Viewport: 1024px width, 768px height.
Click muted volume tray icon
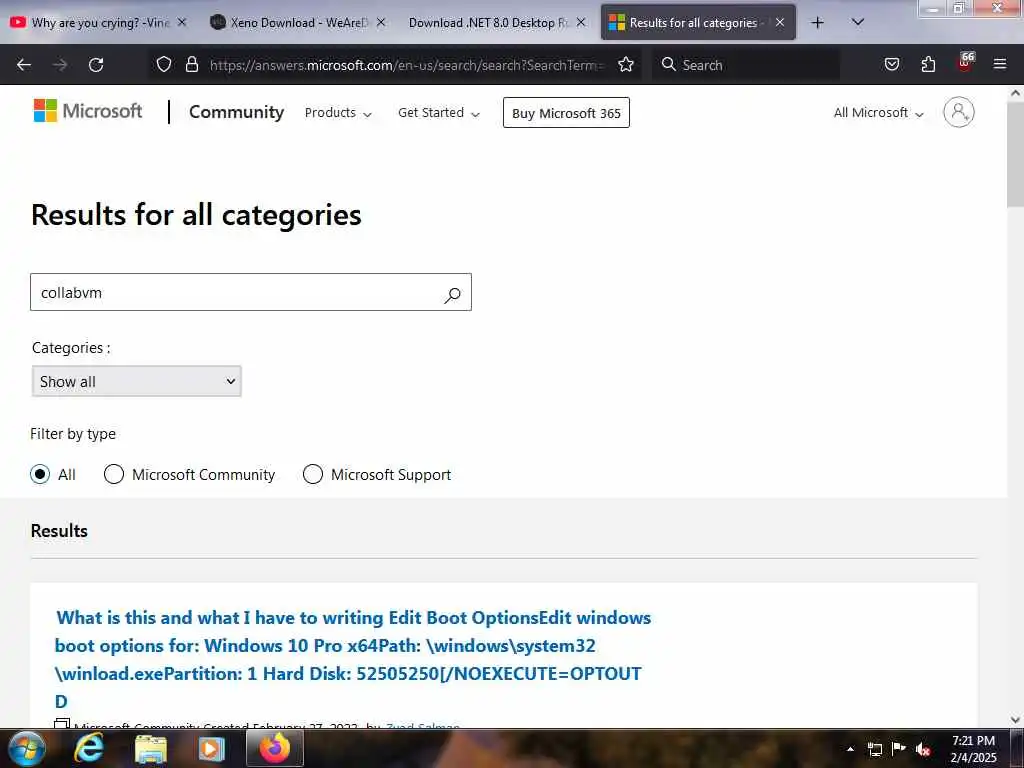(923, 749)
